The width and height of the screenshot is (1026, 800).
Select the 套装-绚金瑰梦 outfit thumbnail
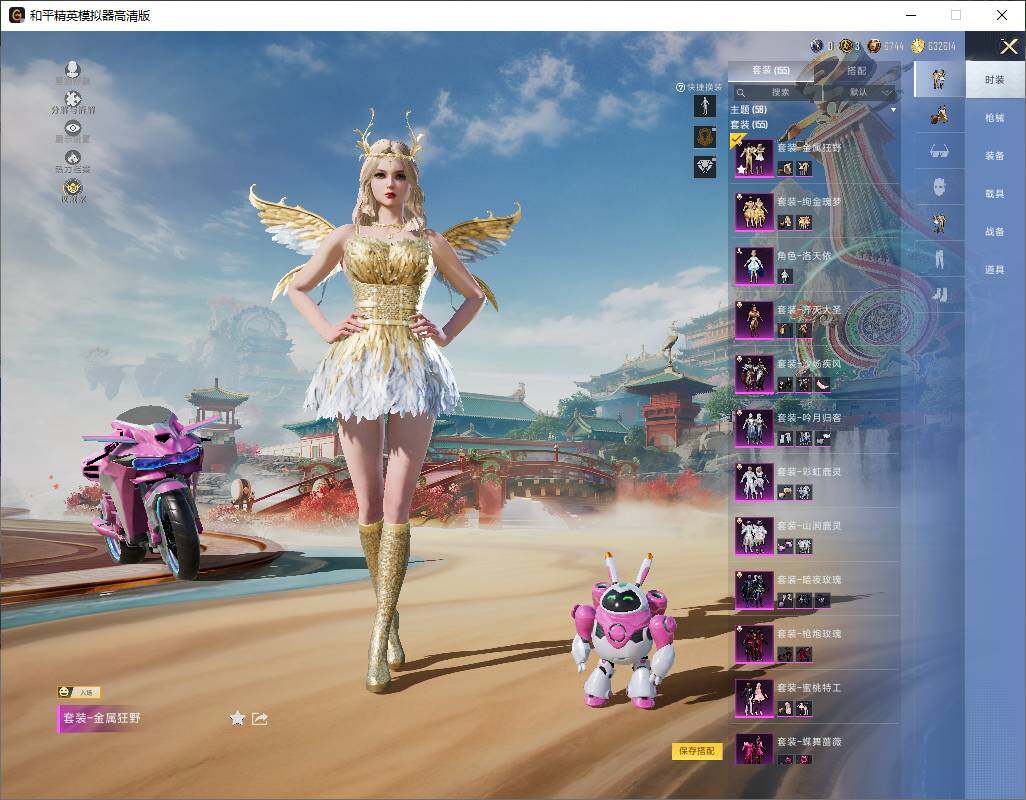[x=754, y=212]
